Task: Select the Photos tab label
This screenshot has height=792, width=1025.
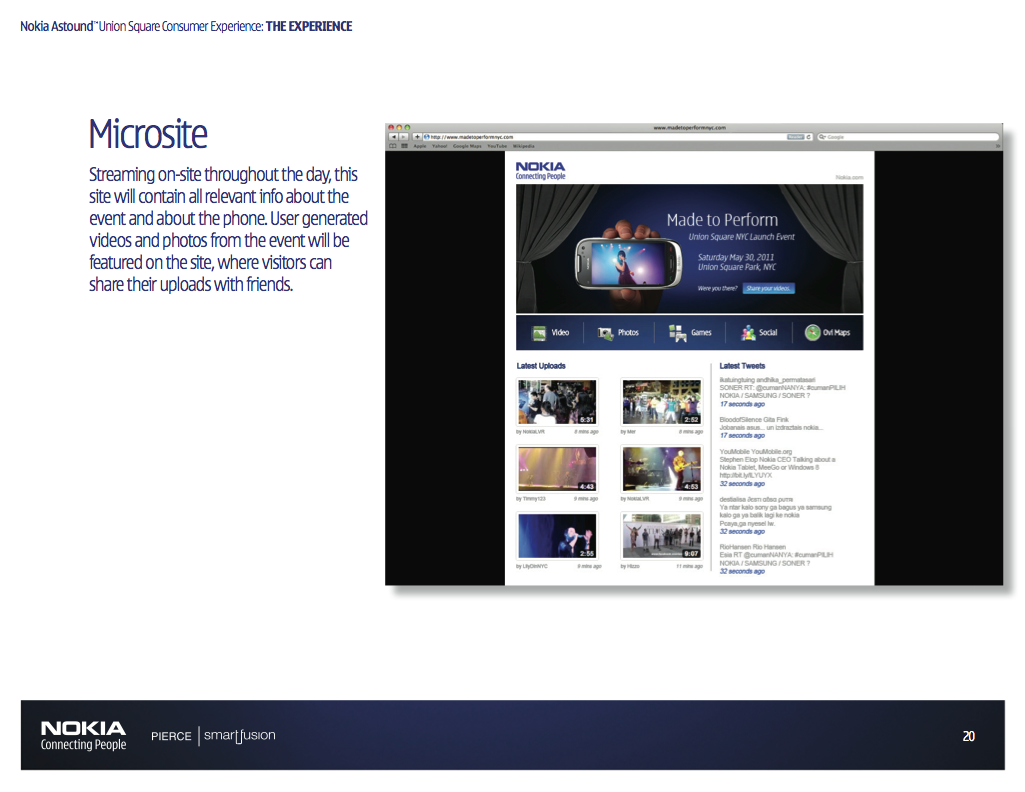Action: (x=628, y=333)
